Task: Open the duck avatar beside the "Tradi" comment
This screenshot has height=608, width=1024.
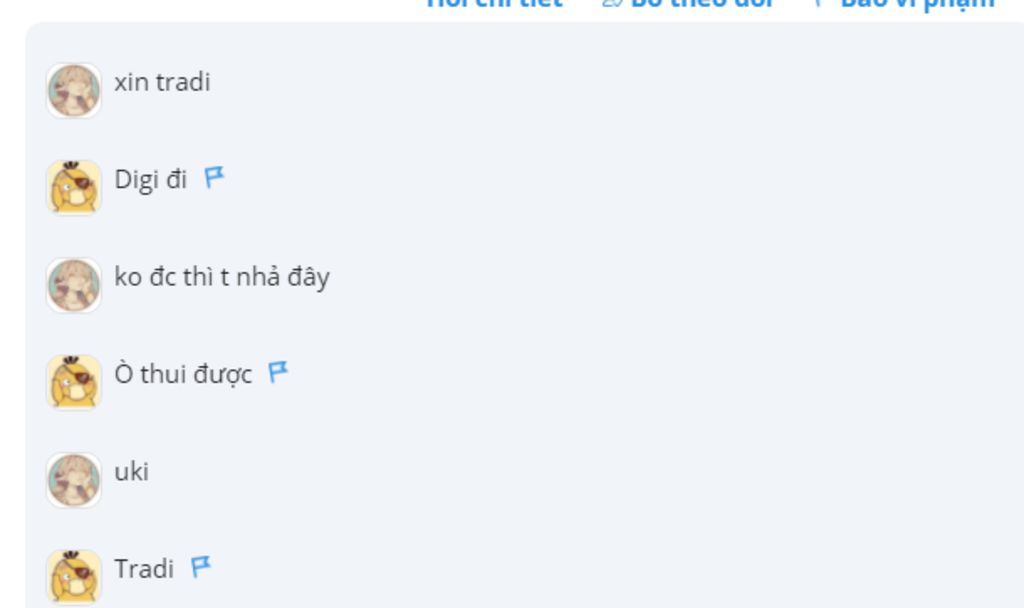Action: tap(74, 577)
